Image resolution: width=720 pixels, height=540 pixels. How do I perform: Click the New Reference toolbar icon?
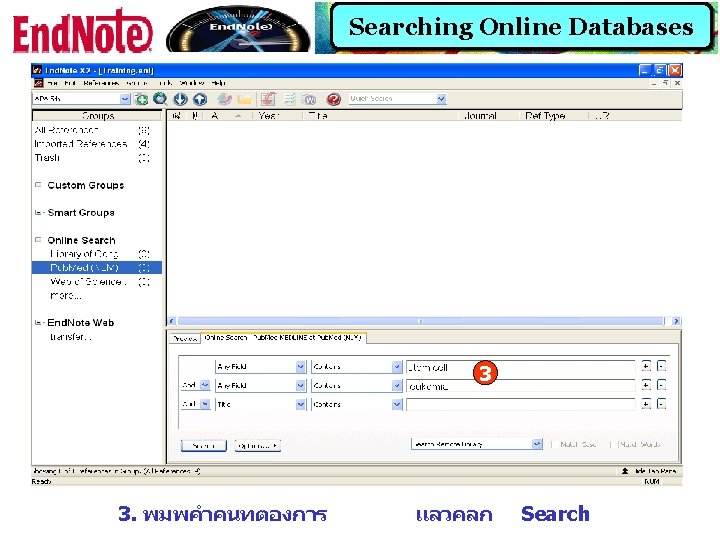pos(141,99)
